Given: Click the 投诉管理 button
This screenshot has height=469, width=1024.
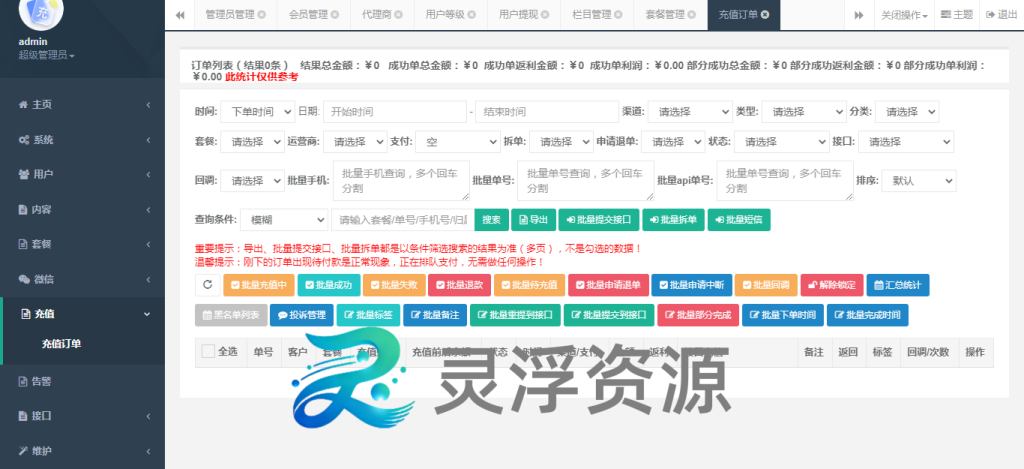Looking at the screenshot, I should coord(301,315).
